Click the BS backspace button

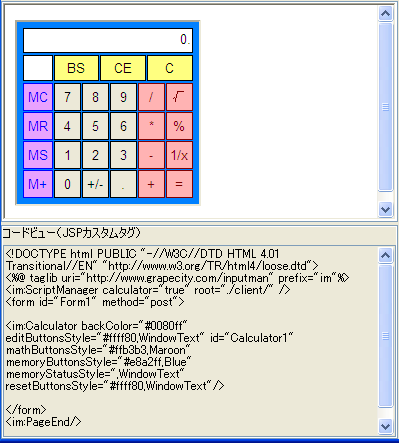[x=76, y=68]
